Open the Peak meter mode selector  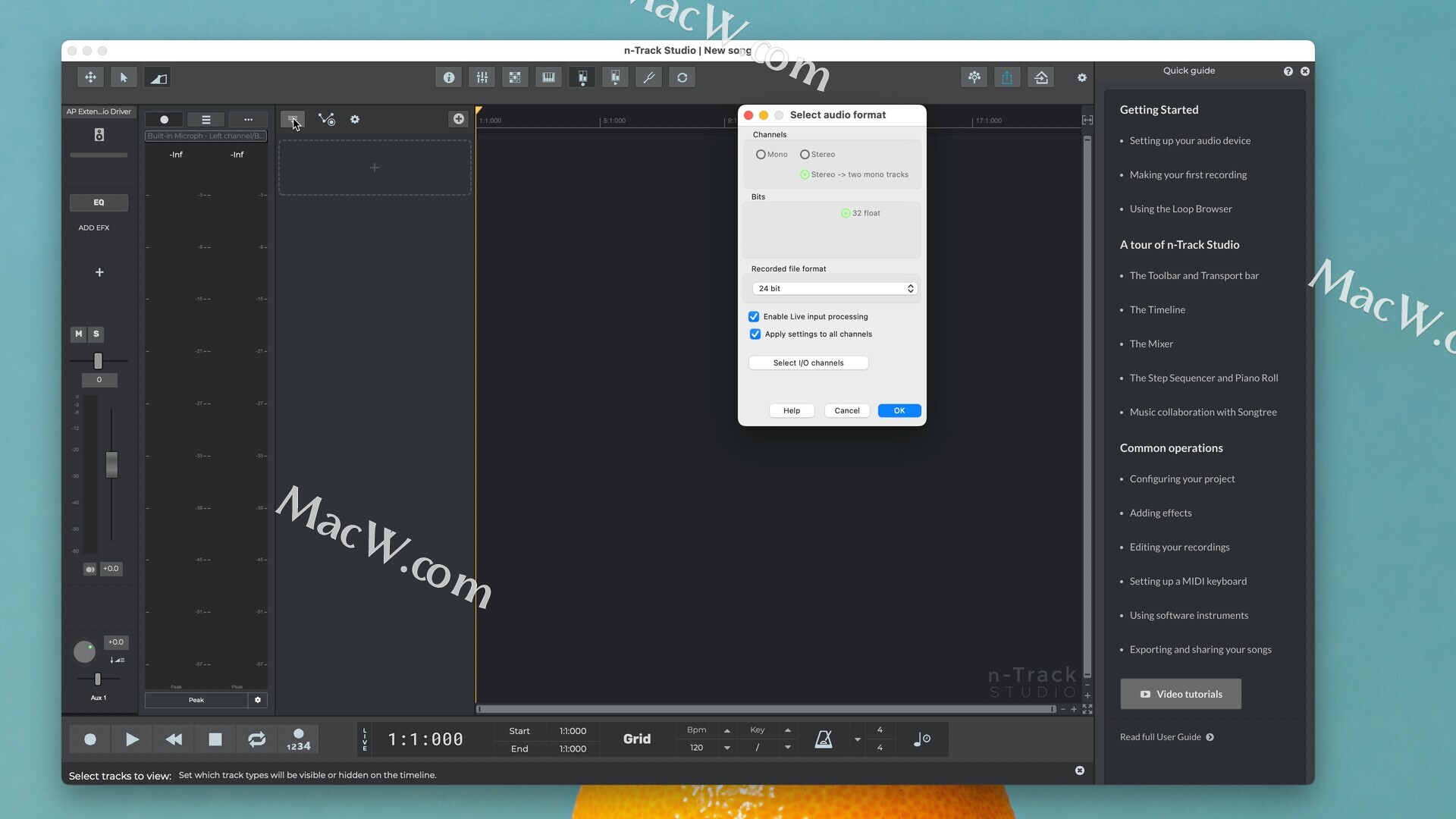click(196, 700)
